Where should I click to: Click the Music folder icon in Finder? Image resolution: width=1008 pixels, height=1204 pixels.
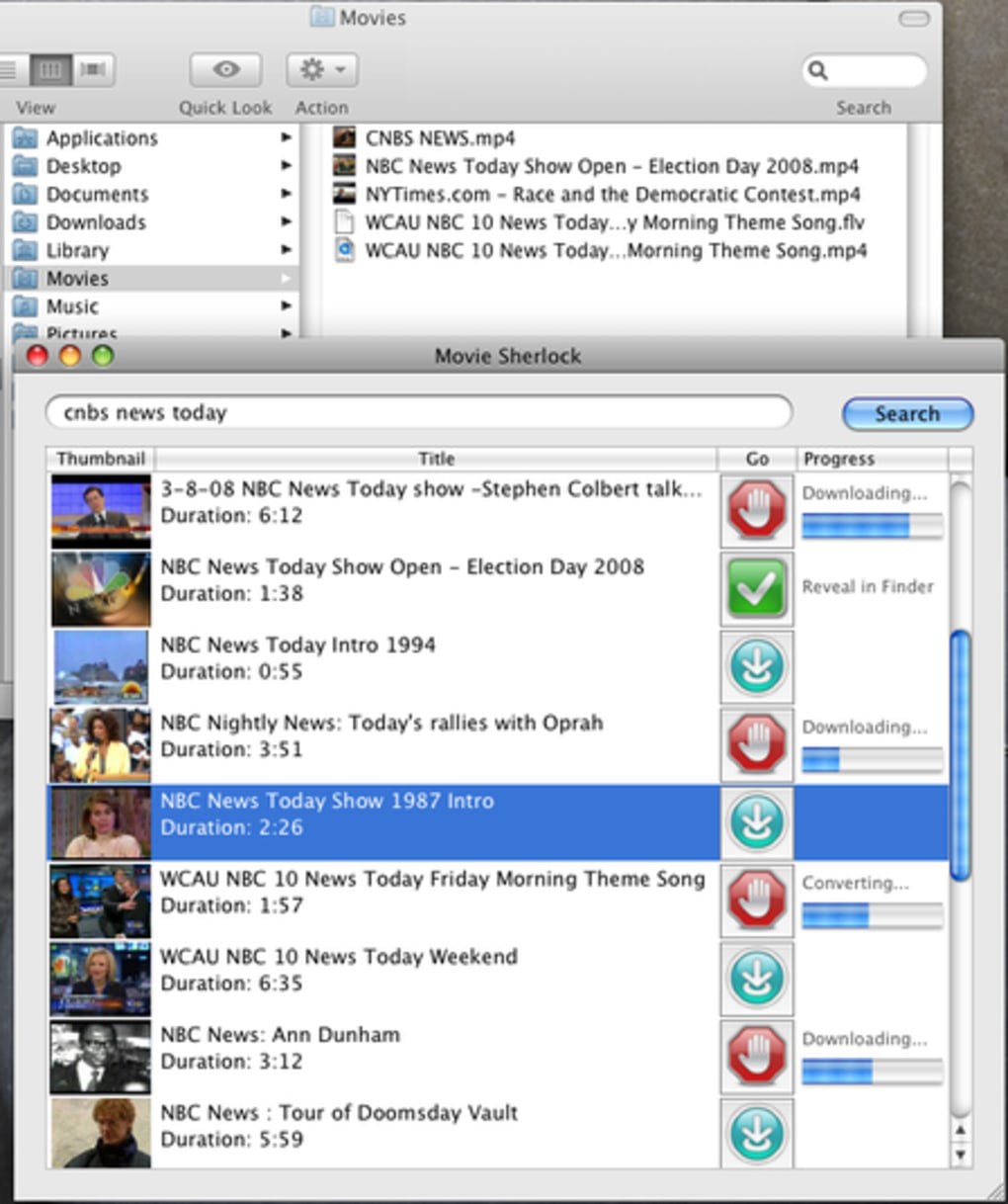25,307
